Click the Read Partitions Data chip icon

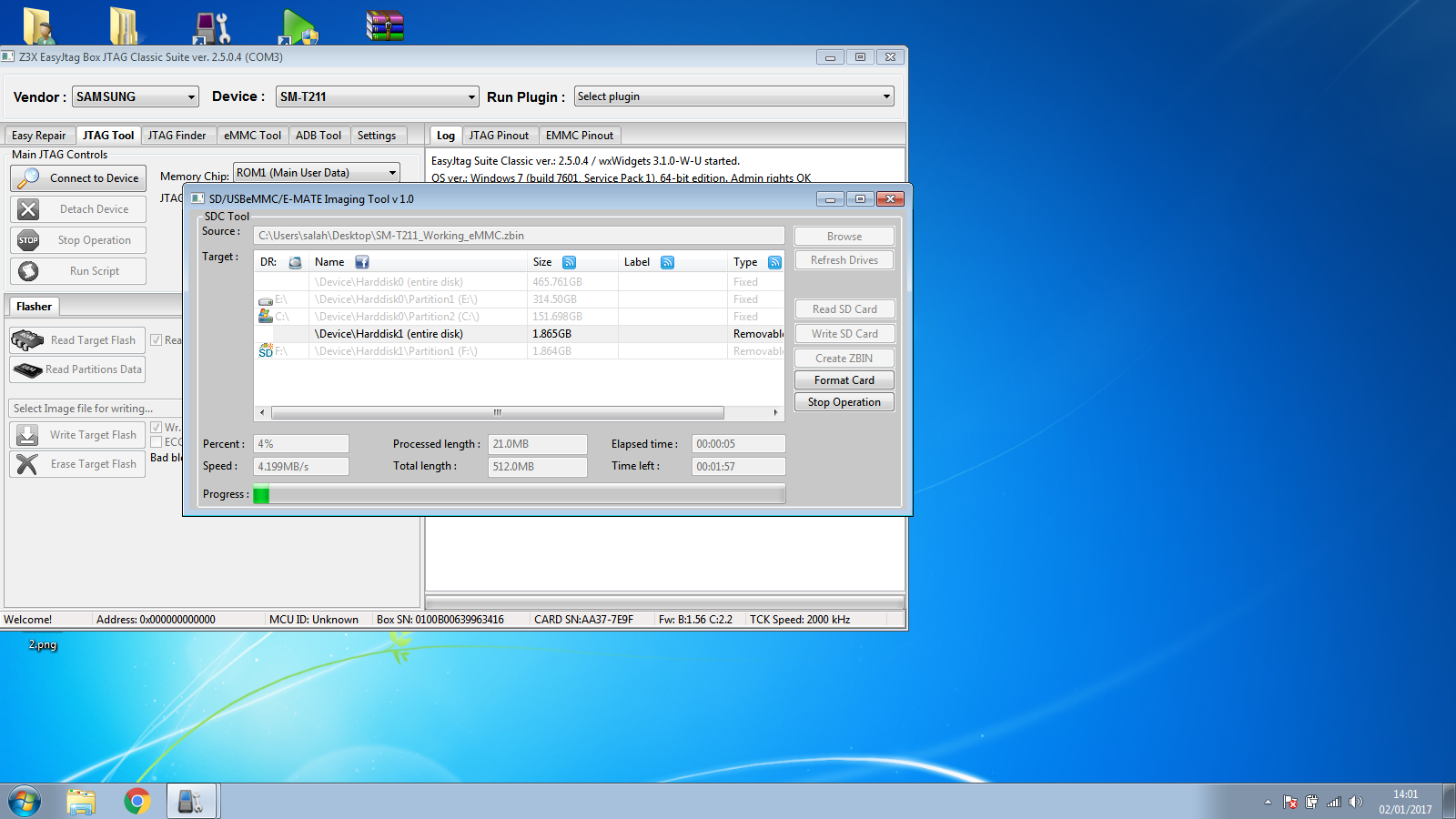pyautogui.click(x=27, y=369)
